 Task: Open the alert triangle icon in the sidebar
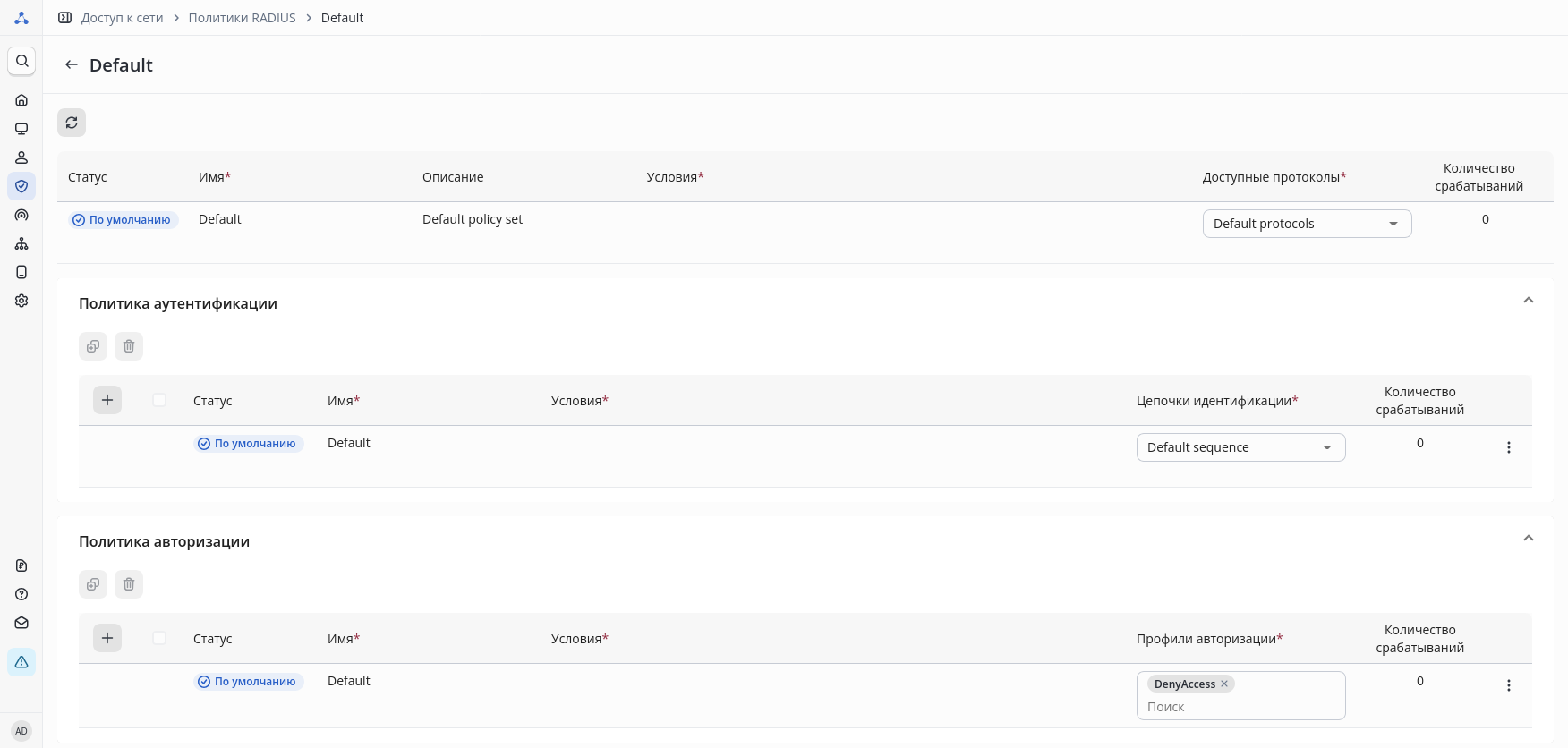point(21,662)
